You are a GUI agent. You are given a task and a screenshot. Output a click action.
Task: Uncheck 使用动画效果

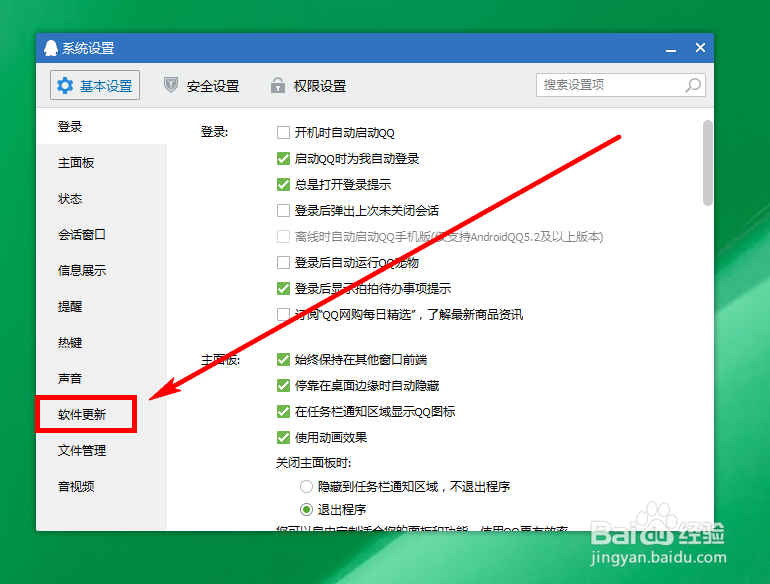pyautogui.click(x=283, y=438)
